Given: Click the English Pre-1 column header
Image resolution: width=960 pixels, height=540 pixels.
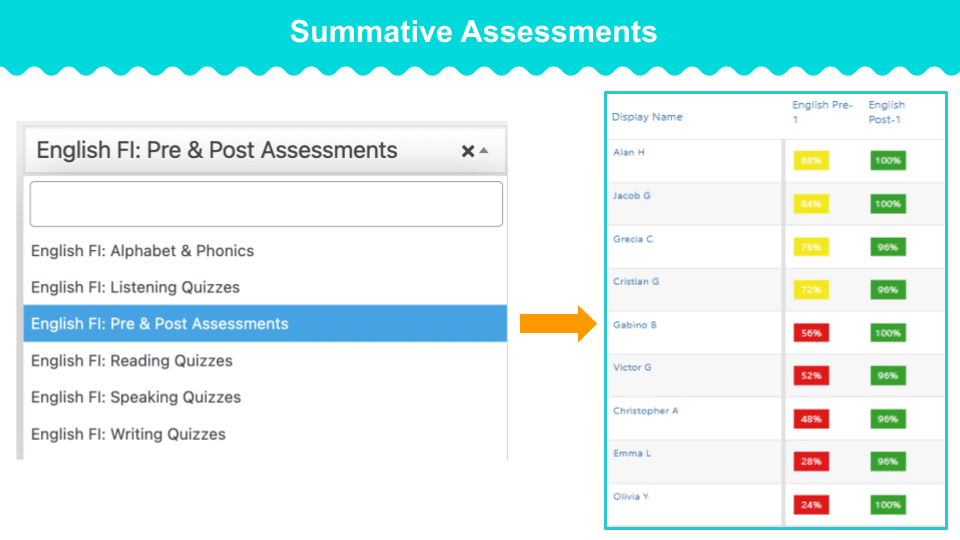Looking at the screenshot, I should click(x=822, y=112).
